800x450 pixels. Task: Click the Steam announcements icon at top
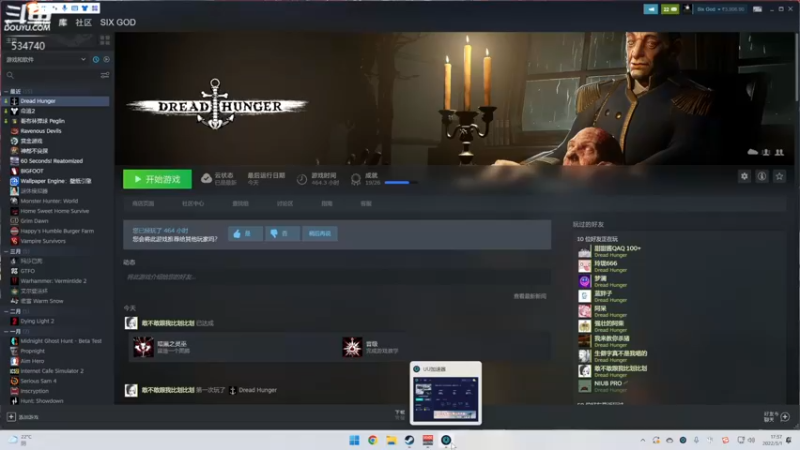click(x=651, y=9)
